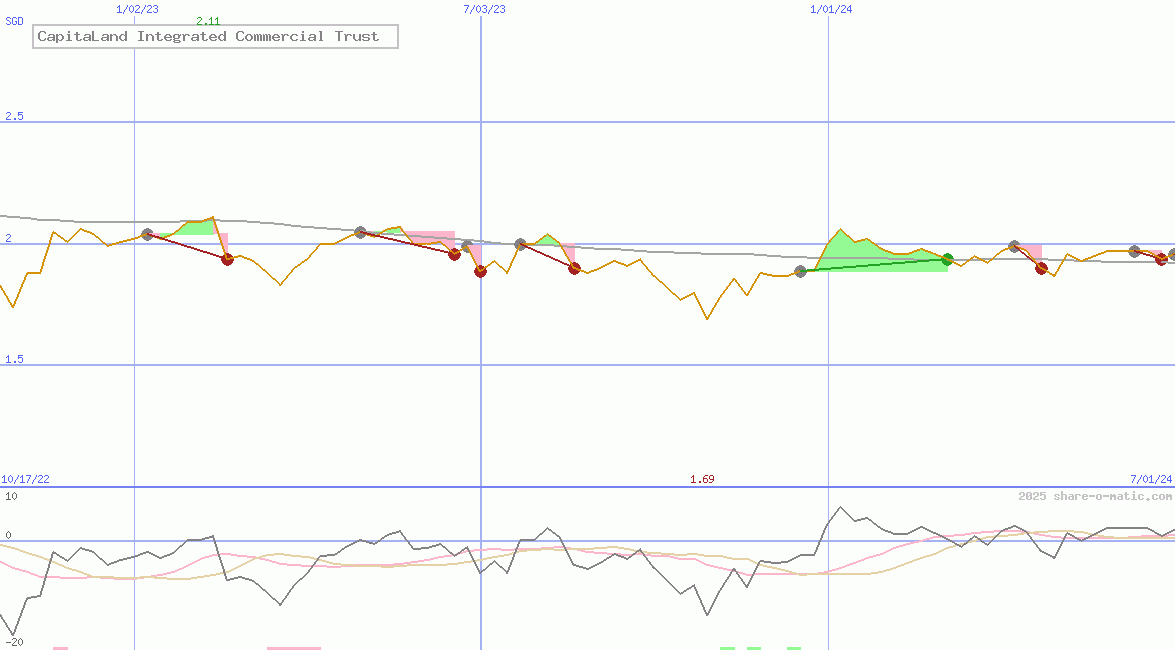
Task: Click the green 2.11 high price label
Action: 208,21
